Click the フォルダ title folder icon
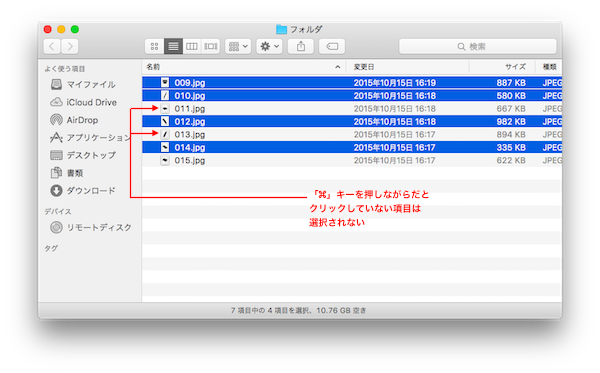The image size is (600, 373). 281,29
